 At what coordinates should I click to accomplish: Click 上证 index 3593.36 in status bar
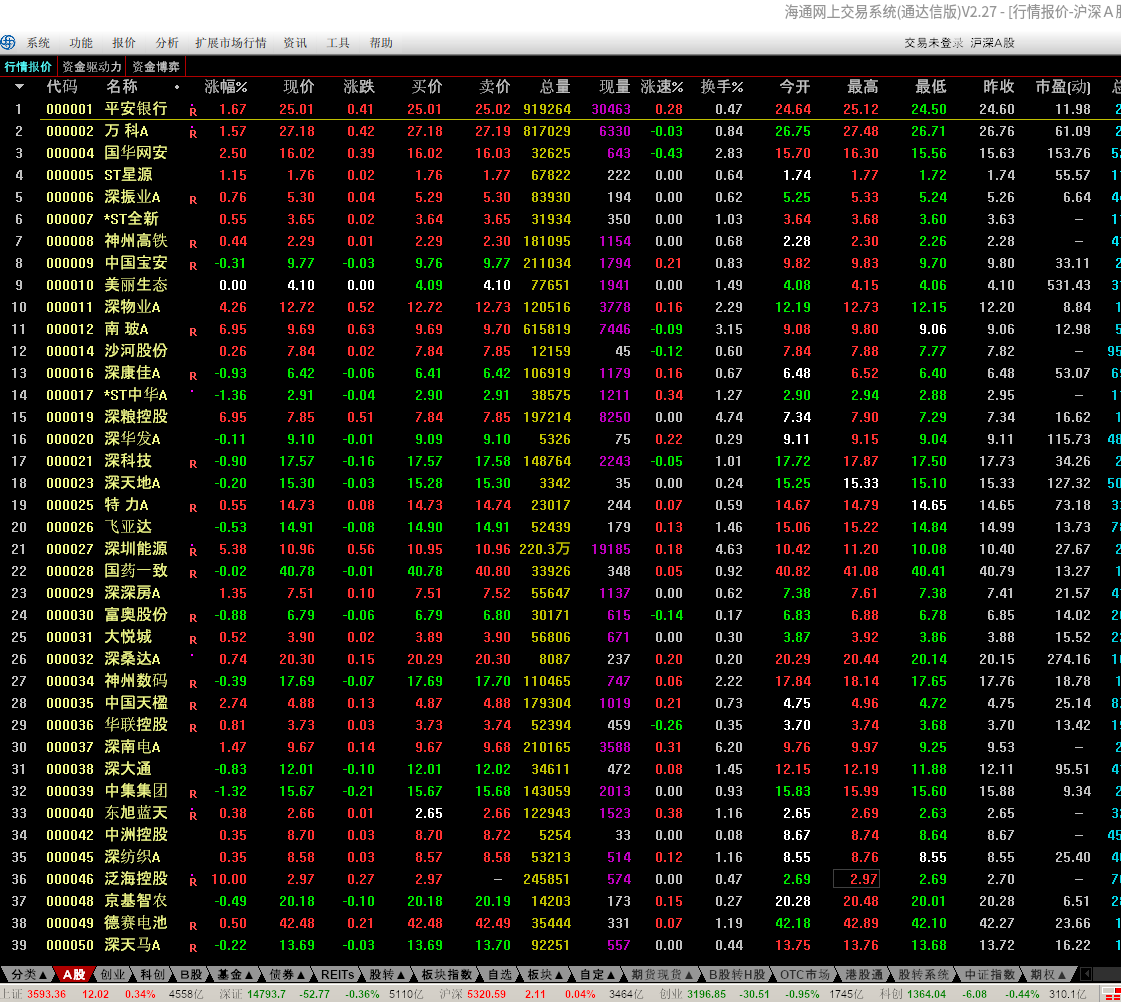pos(46,994)
